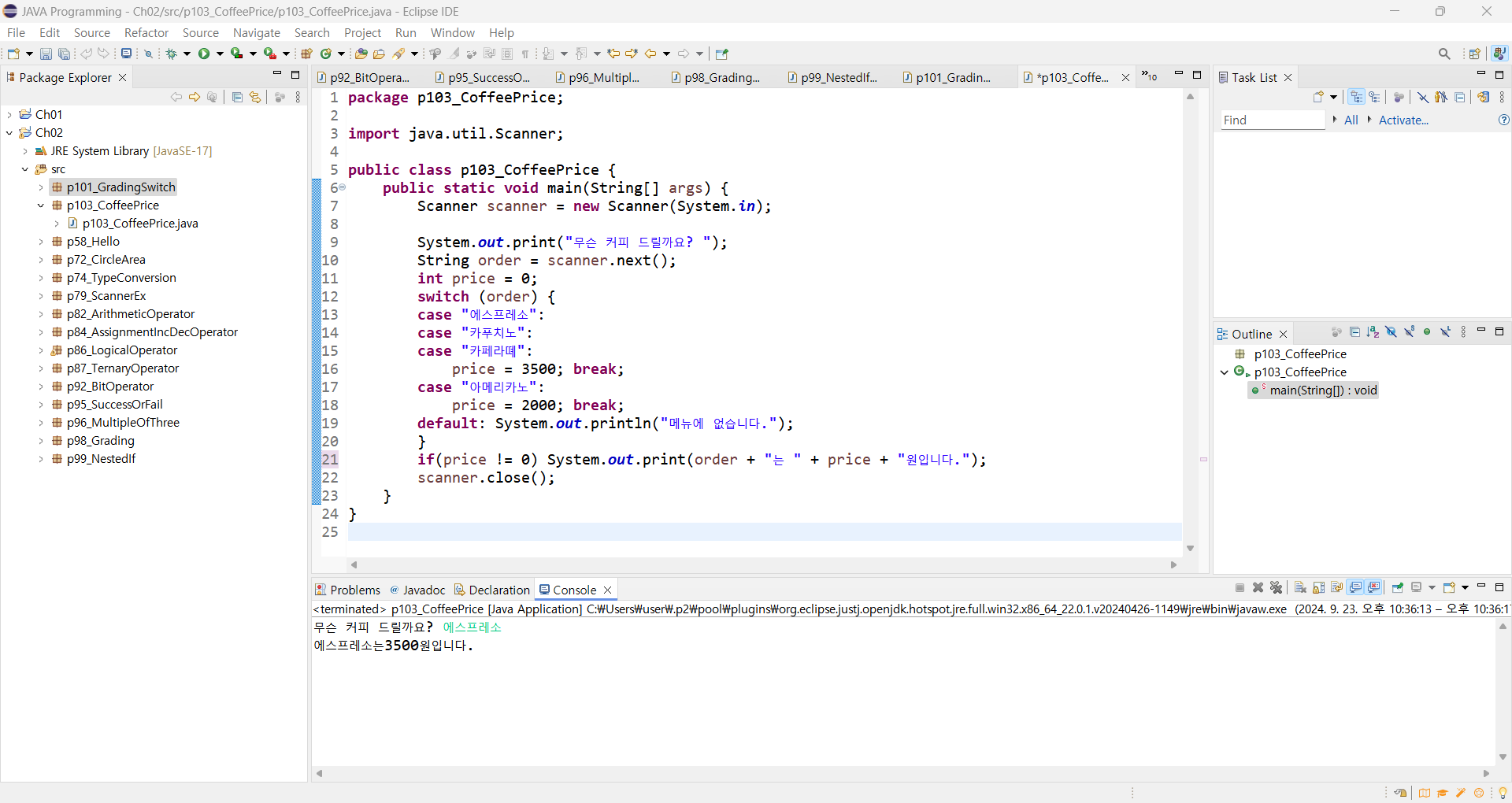This screenshot has height=803, width=1512.
Task: Click Clear Console icon
Action: [x=1300, y=587]
